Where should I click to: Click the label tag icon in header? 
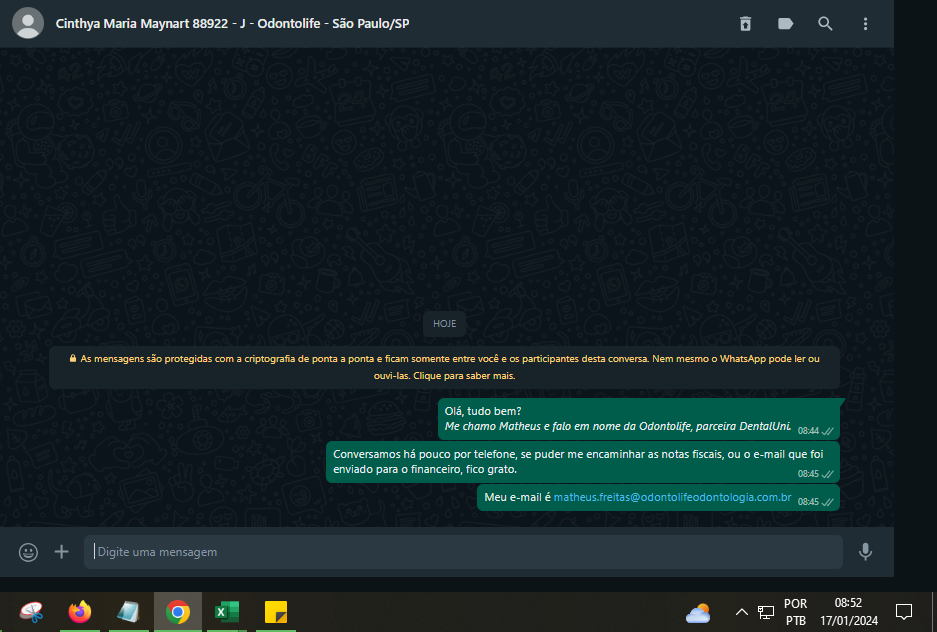click(x=785, y=24)
